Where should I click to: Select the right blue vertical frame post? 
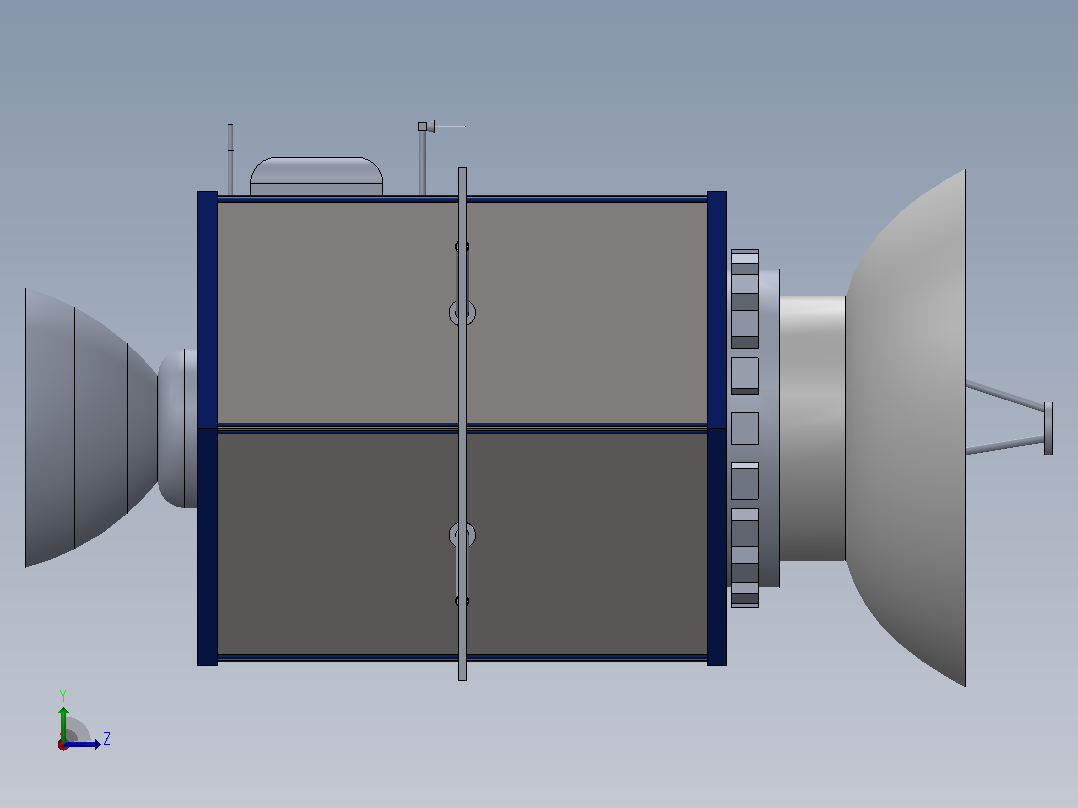tap(717, 428)
